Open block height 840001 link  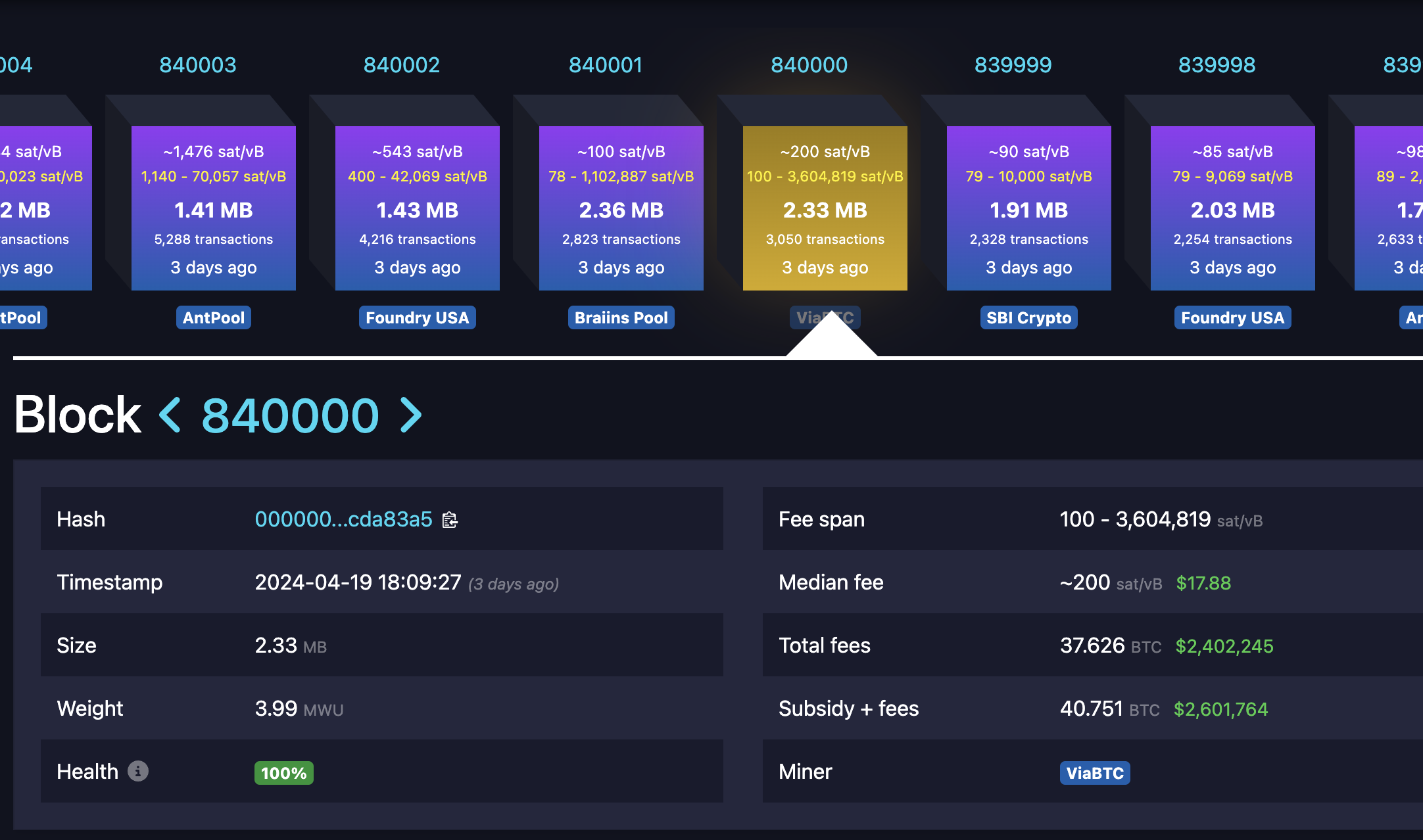point(605,65)
